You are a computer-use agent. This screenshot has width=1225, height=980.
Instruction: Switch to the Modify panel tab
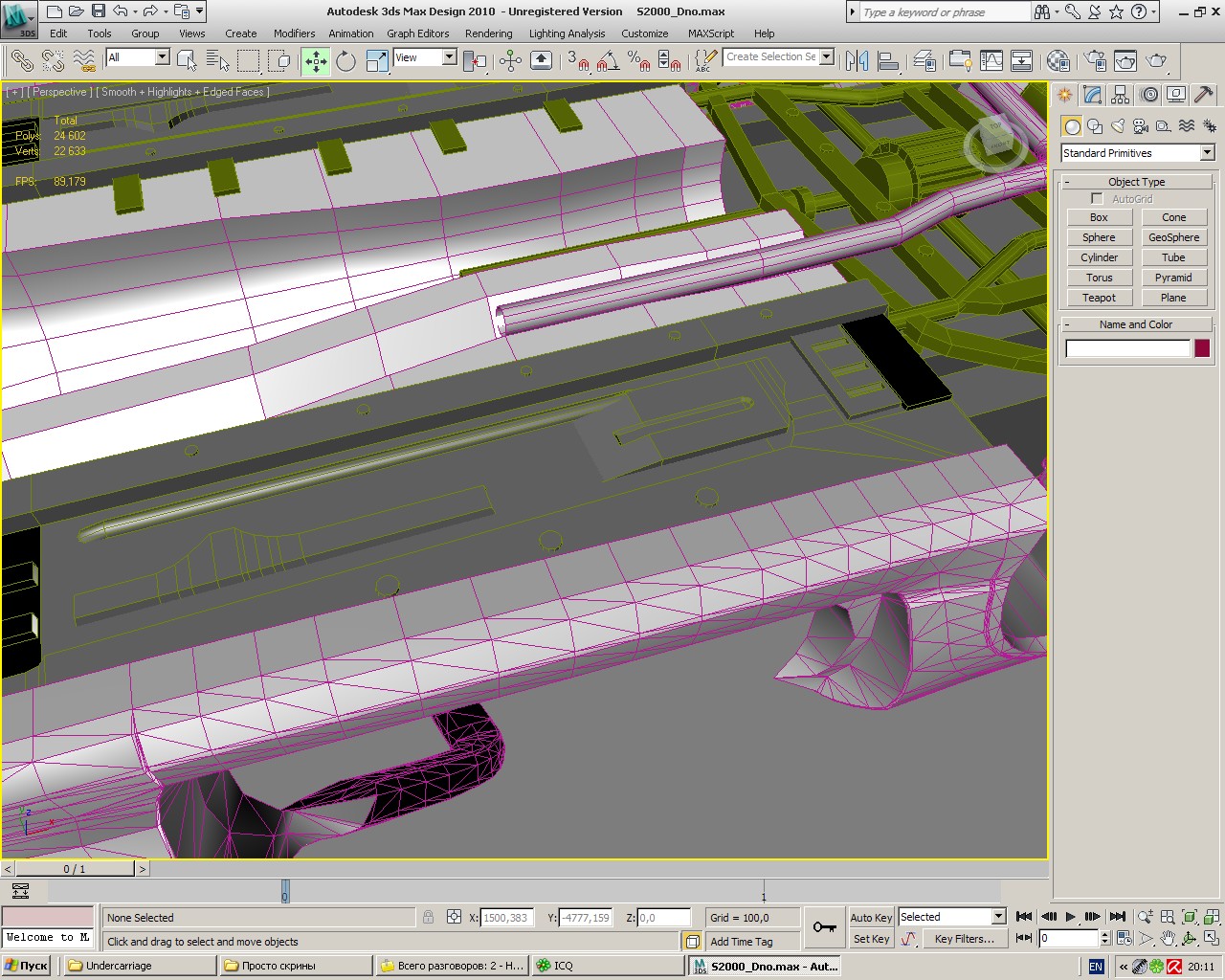tap(1093, 95)
